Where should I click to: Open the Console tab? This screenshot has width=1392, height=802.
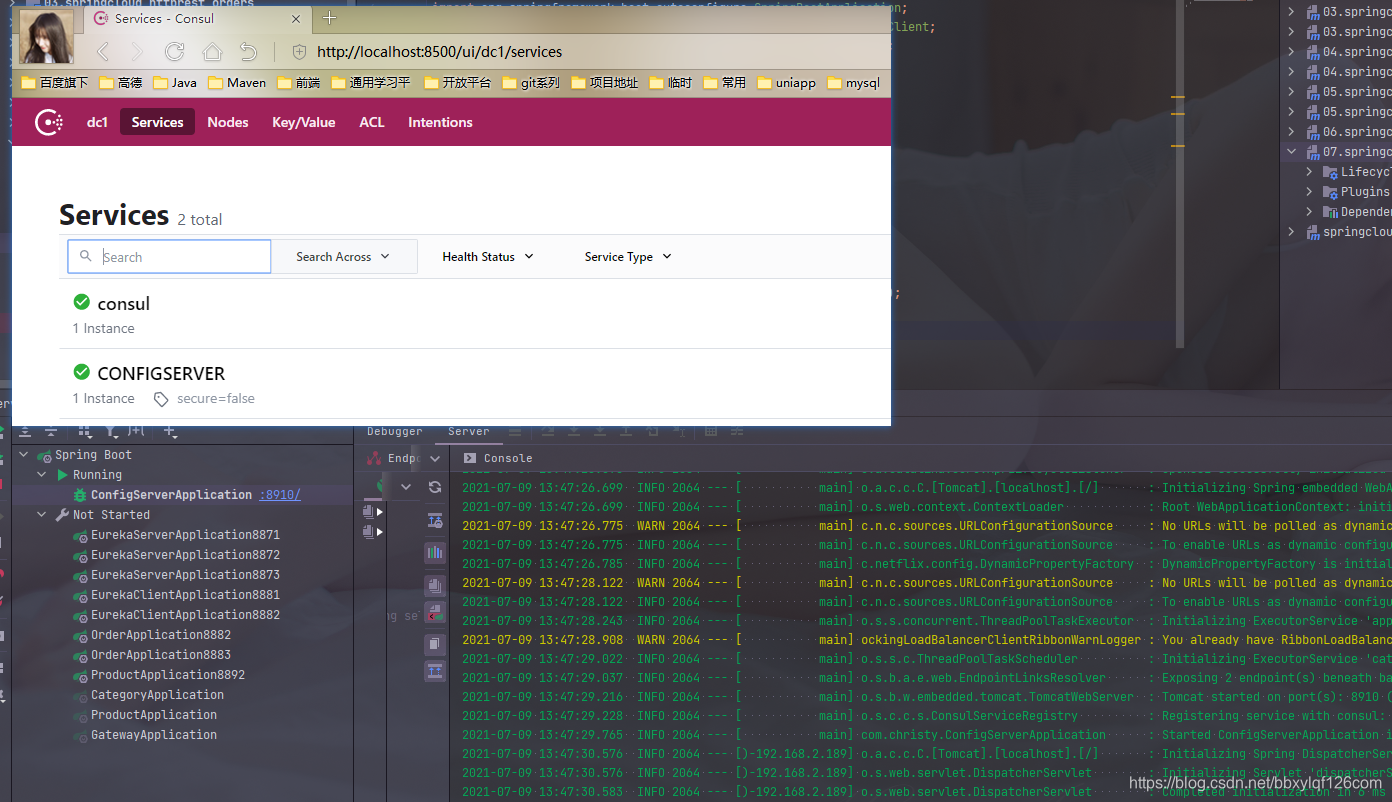coord(498,458)
